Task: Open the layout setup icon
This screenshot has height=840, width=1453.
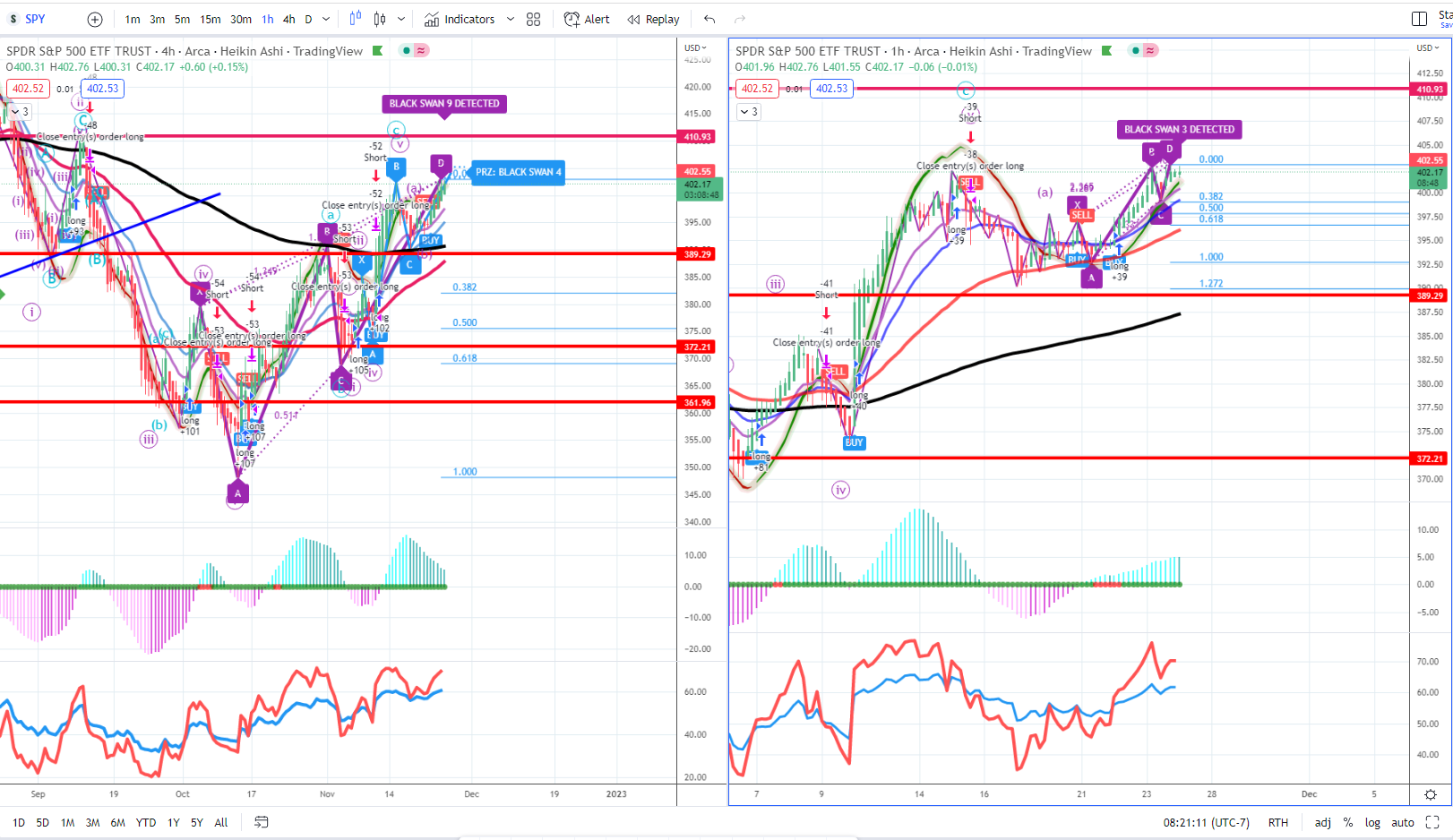Action: pos(1419,19)
